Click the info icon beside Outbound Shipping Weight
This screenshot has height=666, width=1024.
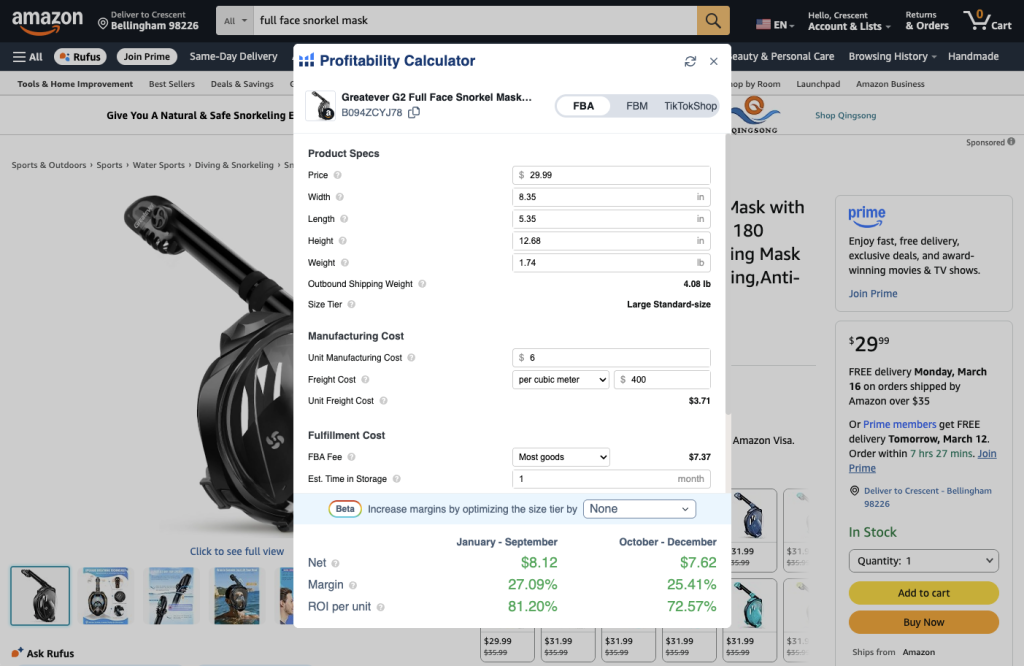pos(422,284)
